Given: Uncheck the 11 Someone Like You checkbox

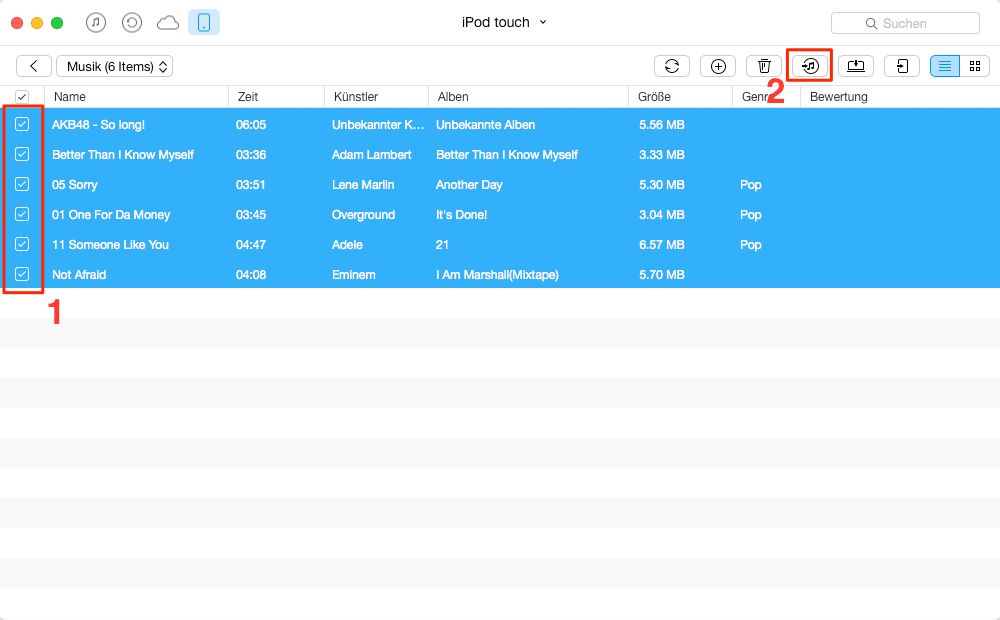Looking at the screenshot, I should tap(22, 244).
